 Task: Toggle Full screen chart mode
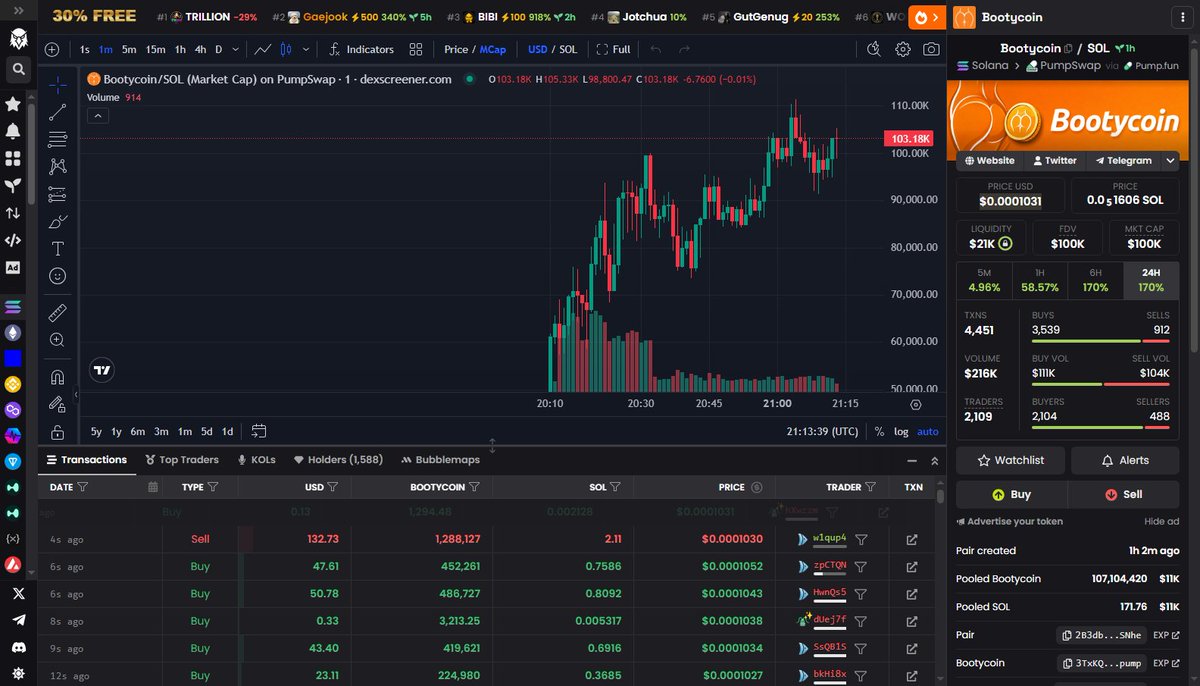613,49
